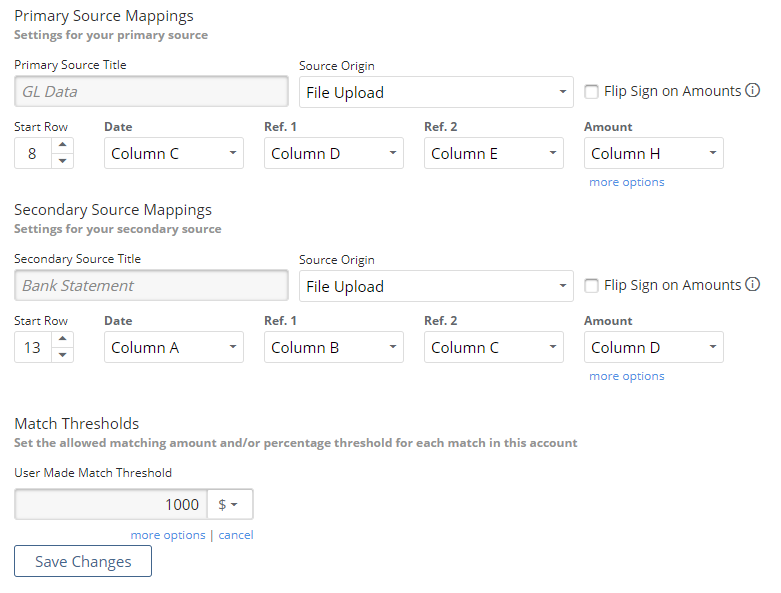
Task: Open primary Source Origin File Upload dropdown
Action: (436, 92)
